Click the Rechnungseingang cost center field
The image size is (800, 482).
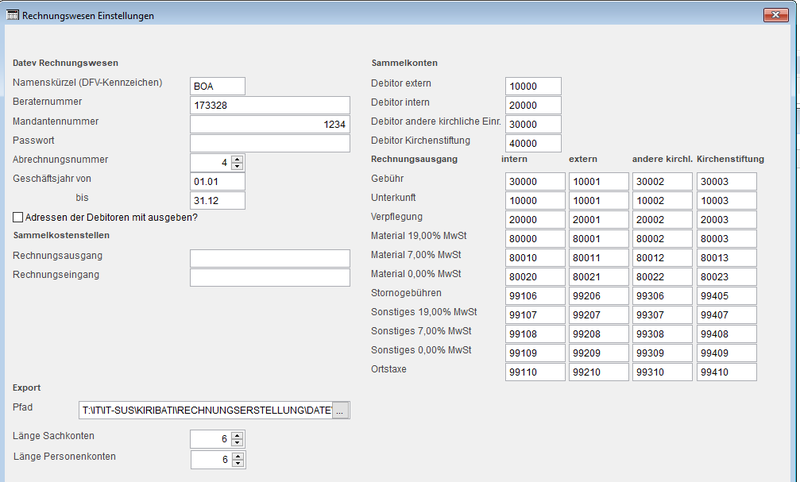pos(270,277)
